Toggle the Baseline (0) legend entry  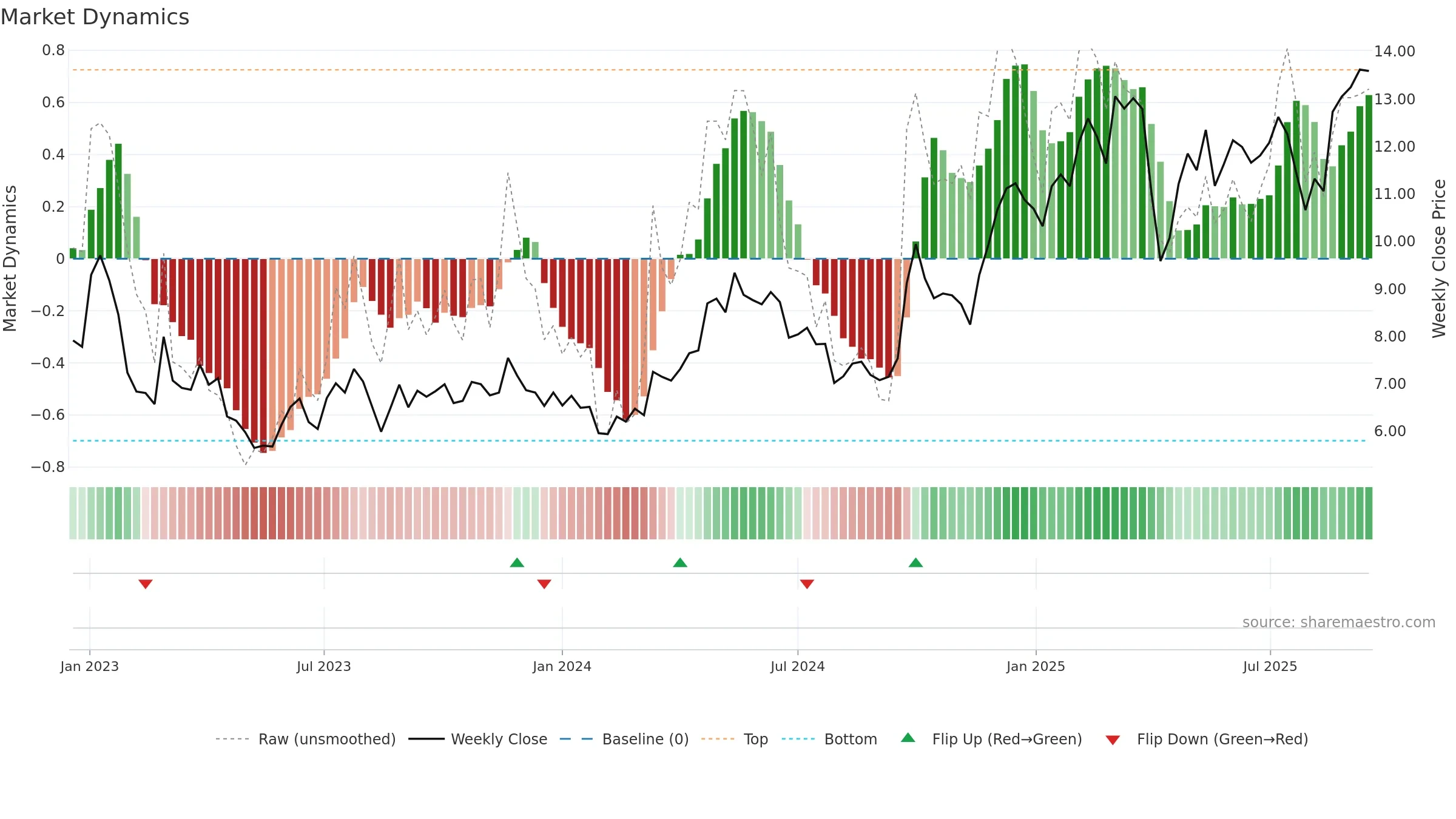coord(624,739)
